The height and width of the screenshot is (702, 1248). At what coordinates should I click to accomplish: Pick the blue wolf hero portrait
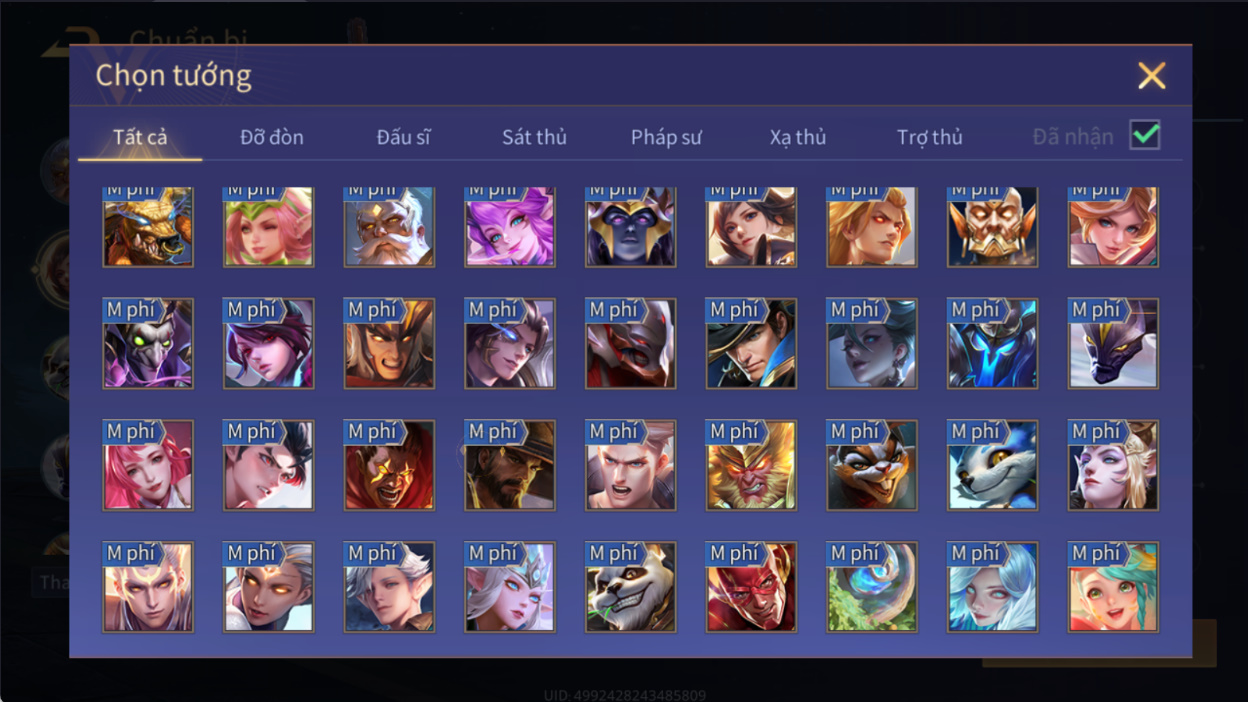tap(992, 465)
